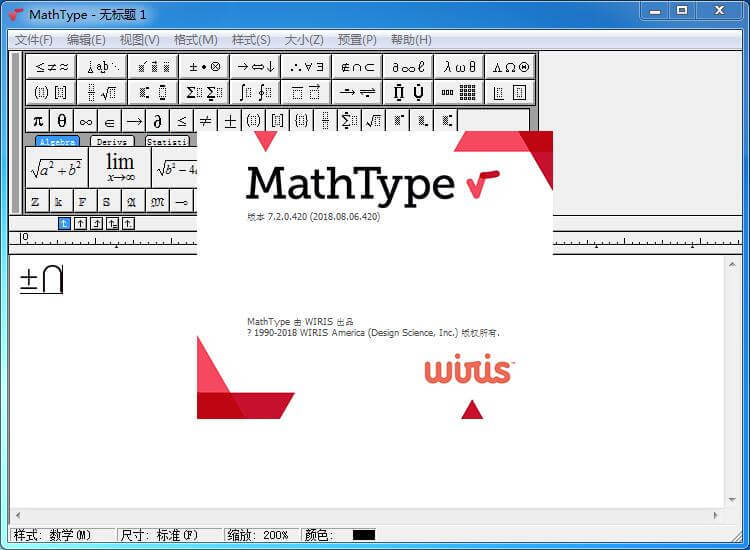Click the 缩放: 200% zoom status field
This screenshot has height=550, width=750.
tap(260, 535)
